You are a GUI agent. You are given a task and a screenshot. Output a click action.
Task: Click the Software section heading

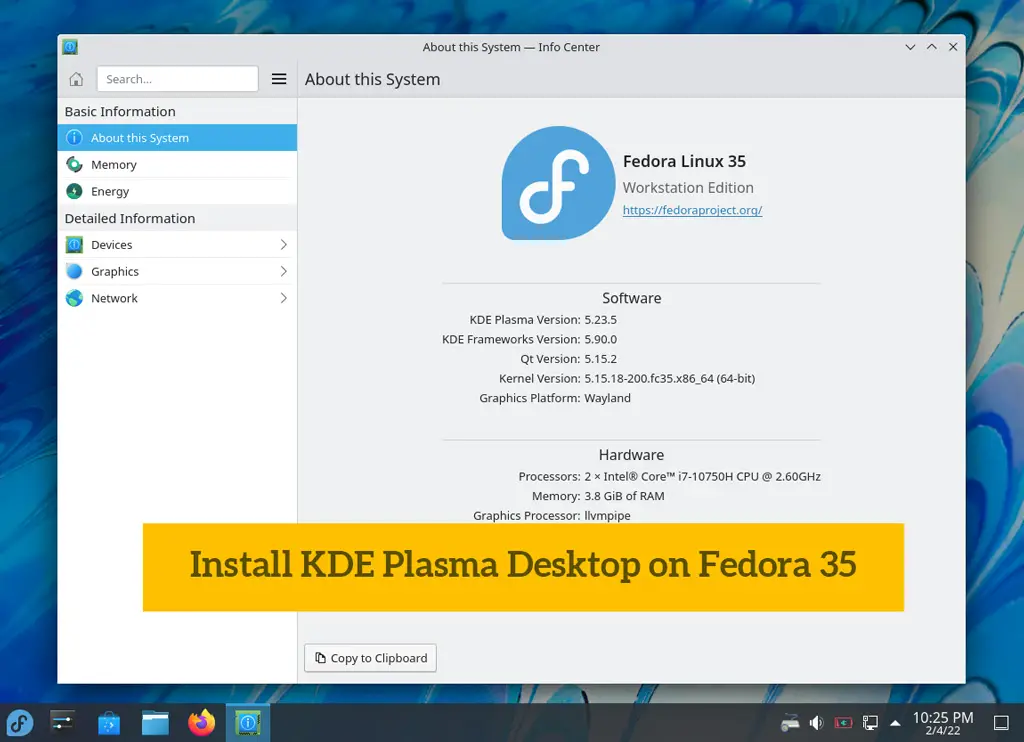point(632,298)
